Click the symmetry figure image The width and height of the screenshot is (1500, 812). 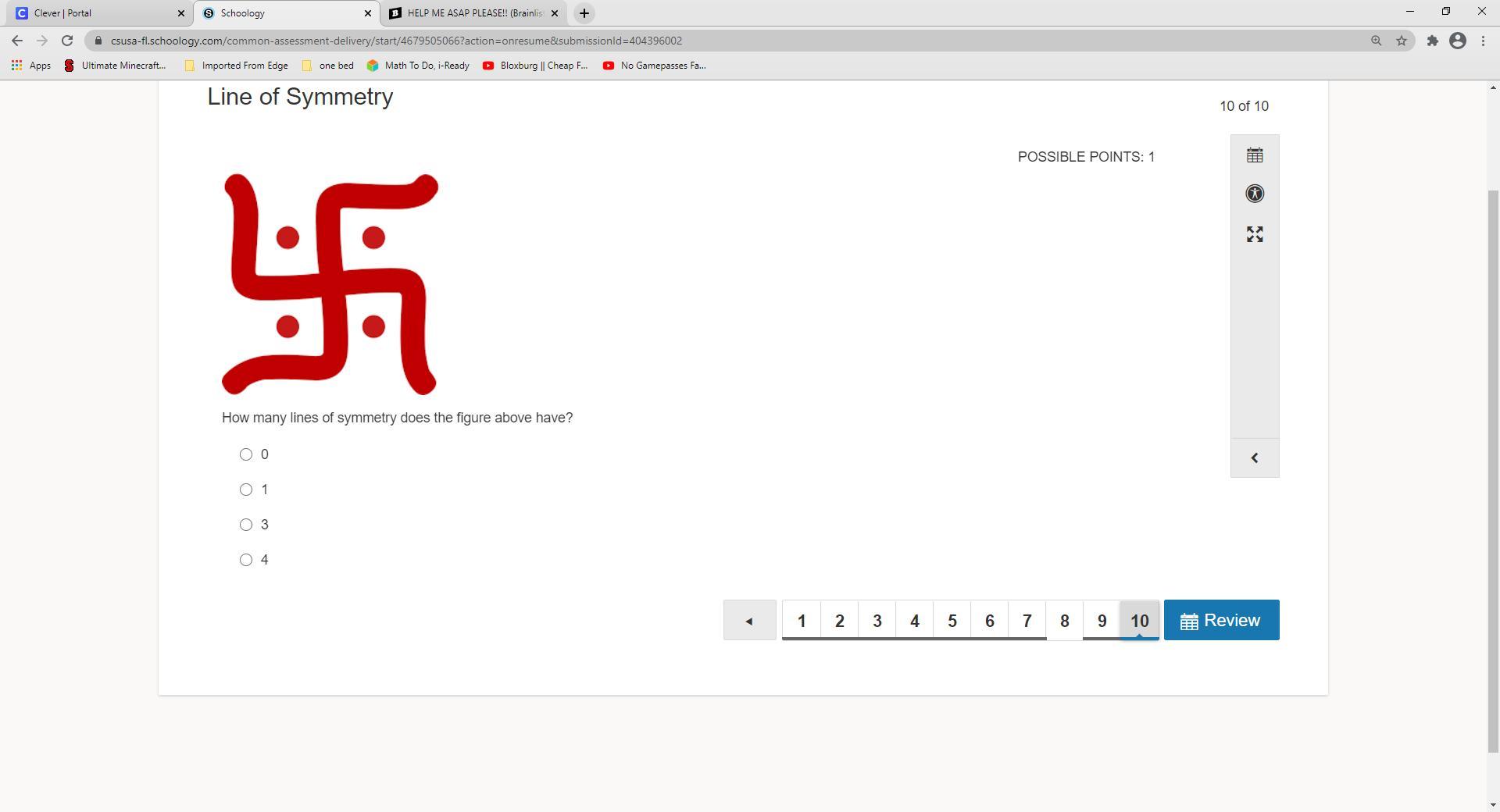pos(330,284)
